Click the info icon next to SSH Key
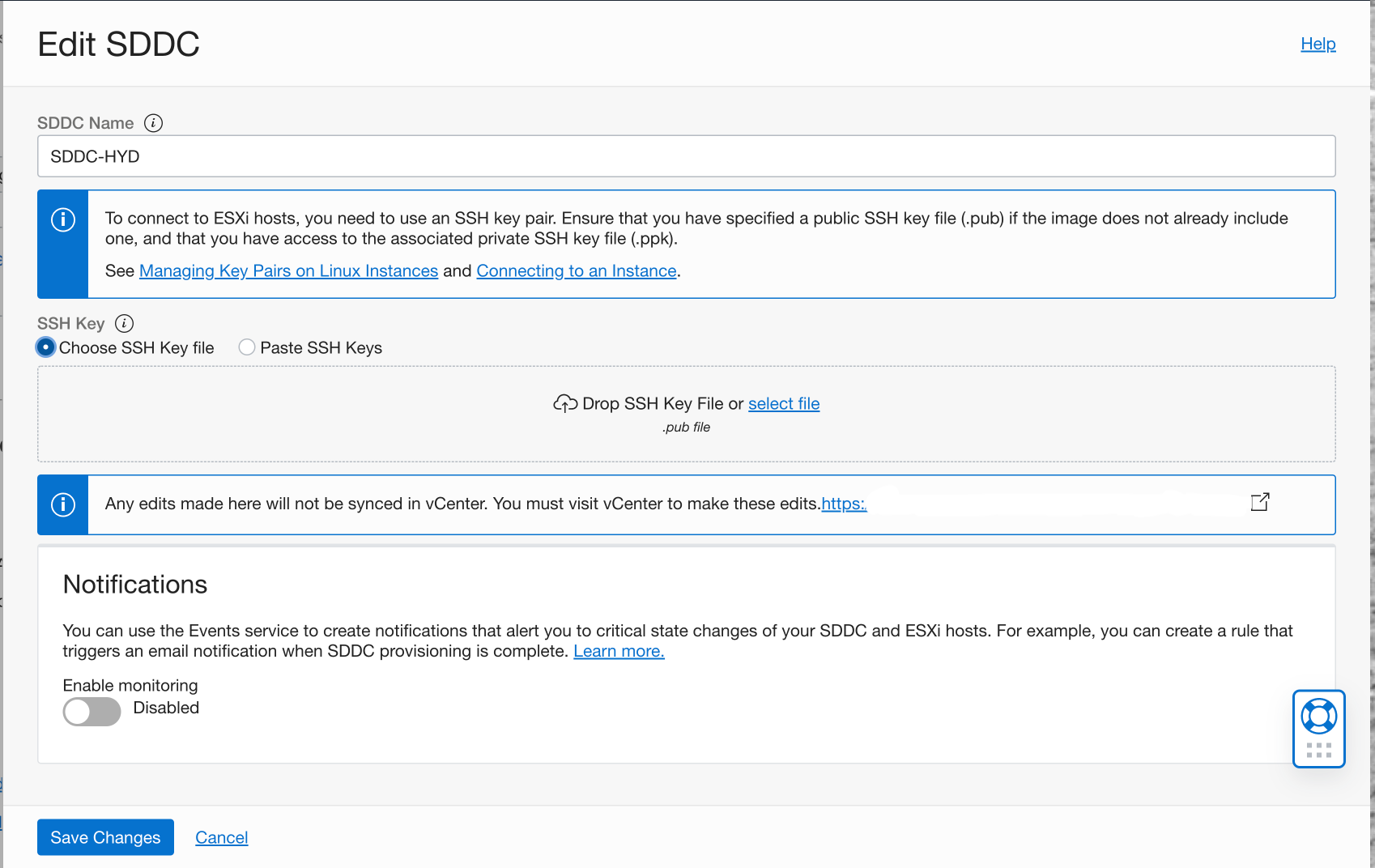This screenshot has height=868, width=1375. 125,323
